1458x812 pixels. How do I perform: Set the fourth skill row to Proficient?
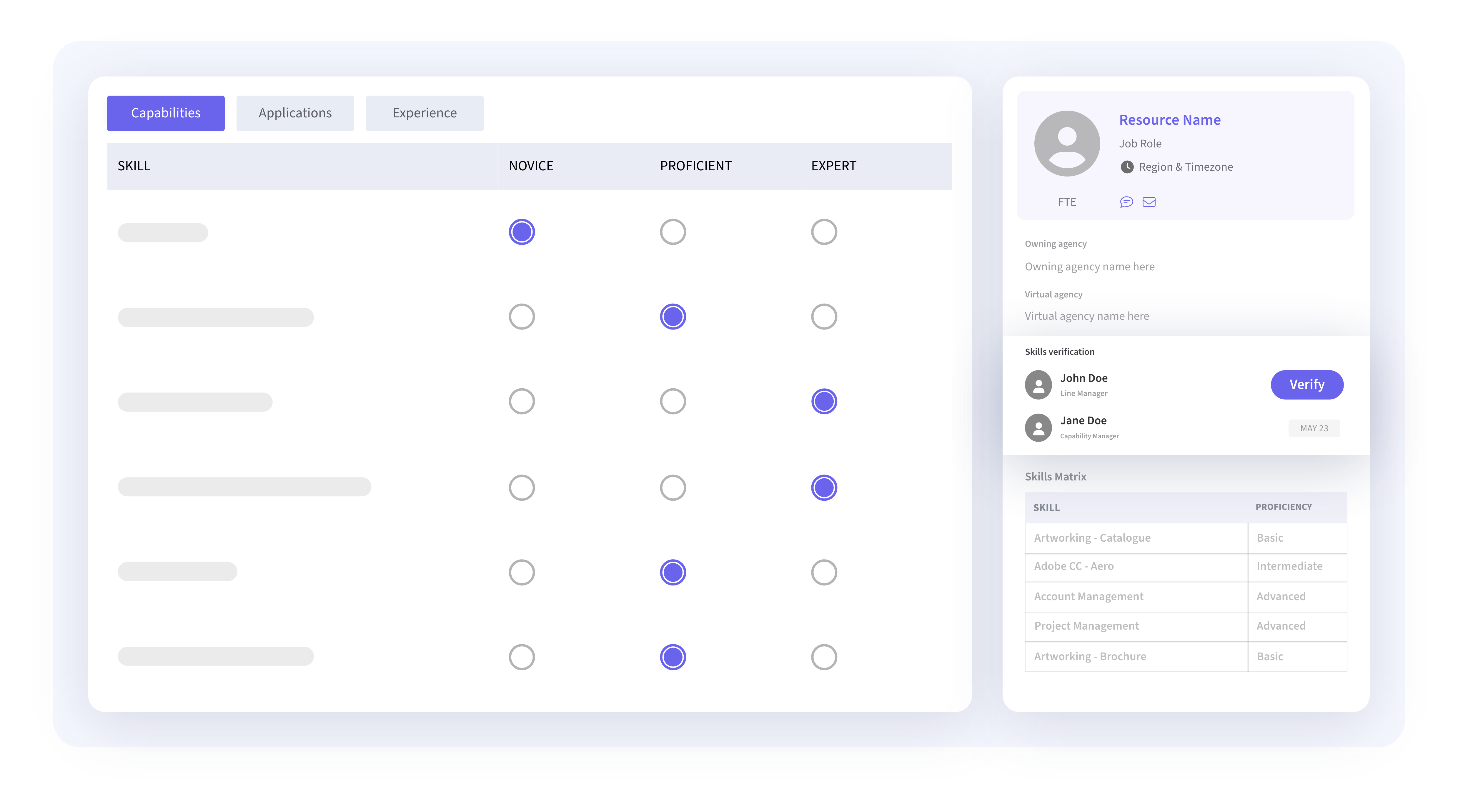coord(673,487)
